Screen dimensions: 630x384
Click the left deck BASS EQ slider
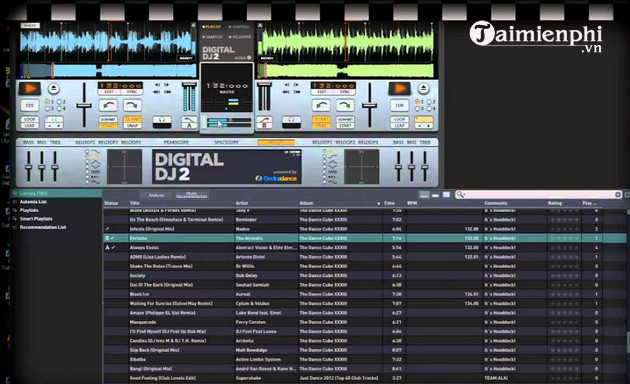coord(29,166)
